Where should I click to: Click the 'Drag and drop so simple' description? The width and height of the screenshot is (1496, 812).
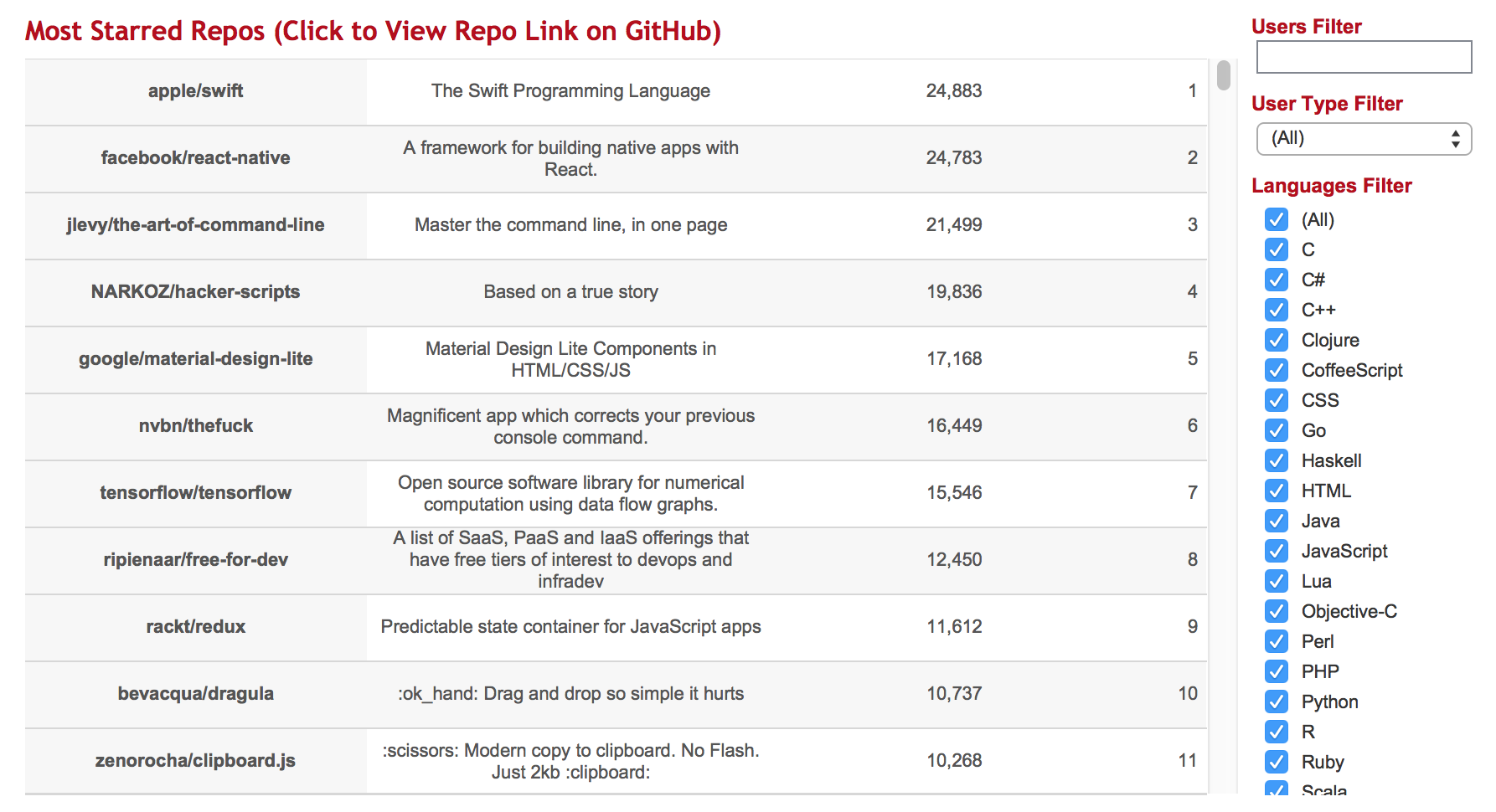pyautogui.click(x=570, y=693)
